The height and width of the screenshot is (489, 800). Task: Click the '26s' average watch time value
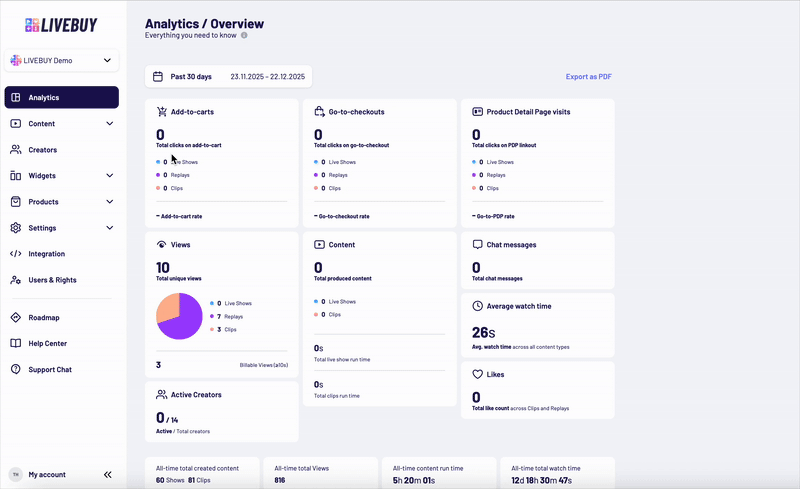click(x=483, y=333)
